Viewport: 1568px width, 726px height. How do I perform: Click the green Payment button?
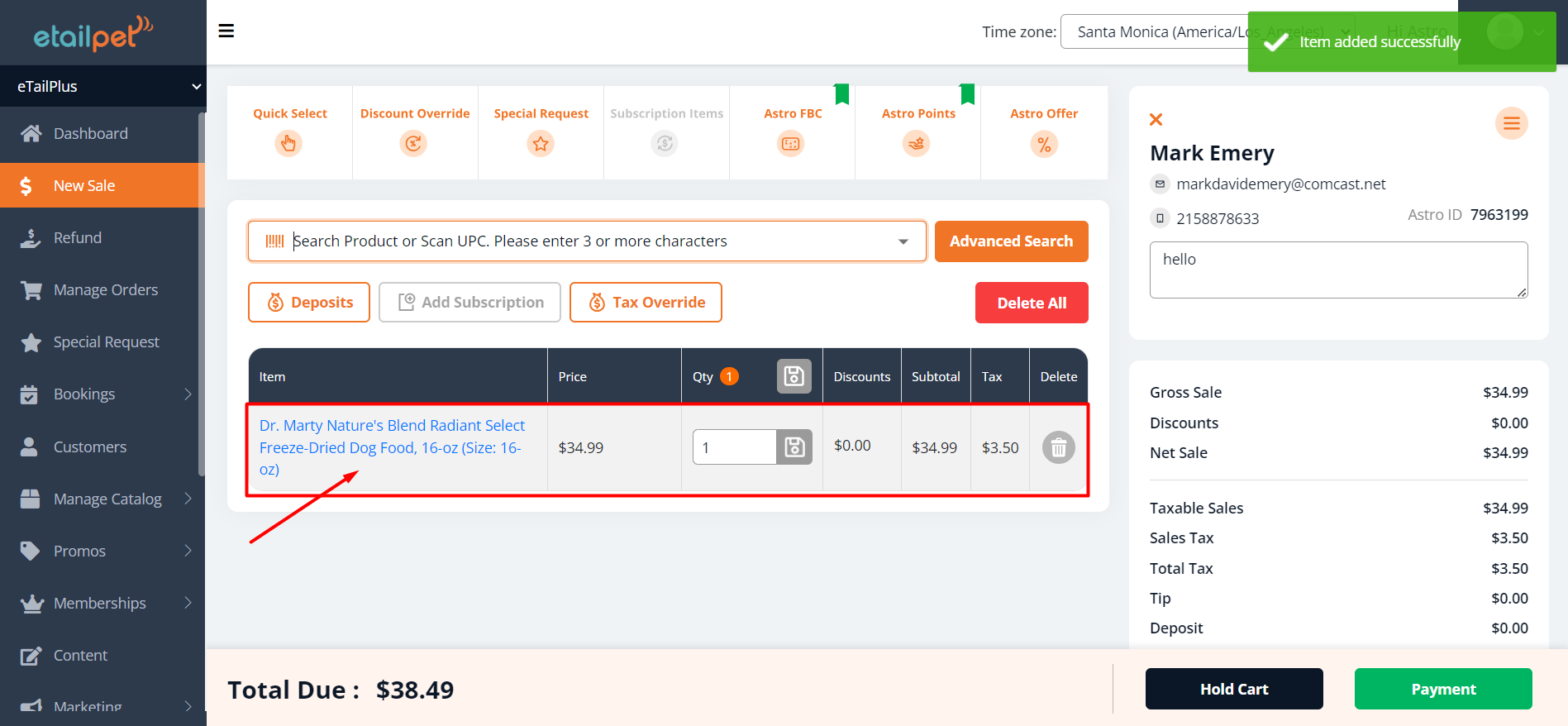click(1442, 689)
